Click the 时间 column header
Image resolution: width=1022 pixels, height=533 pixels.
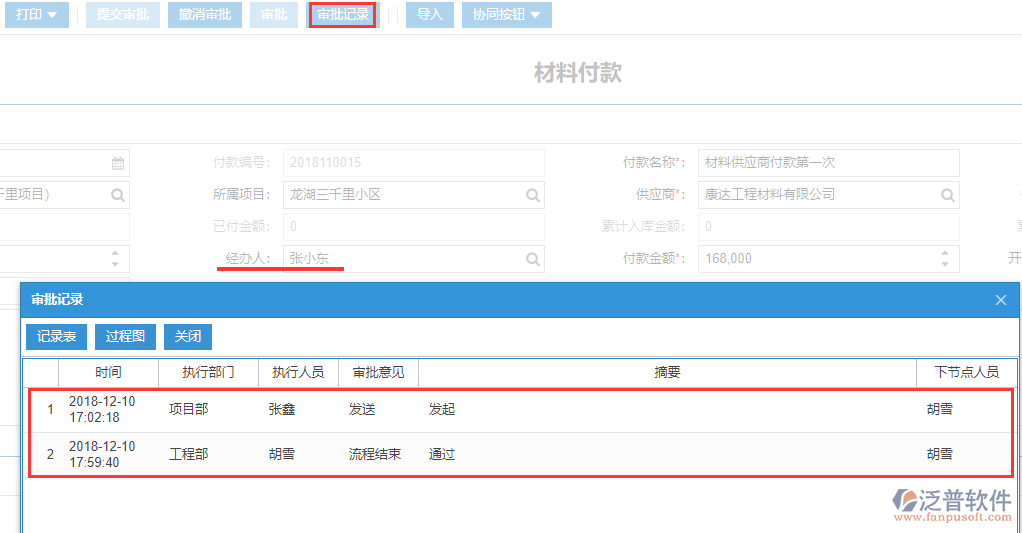point(108,373)
